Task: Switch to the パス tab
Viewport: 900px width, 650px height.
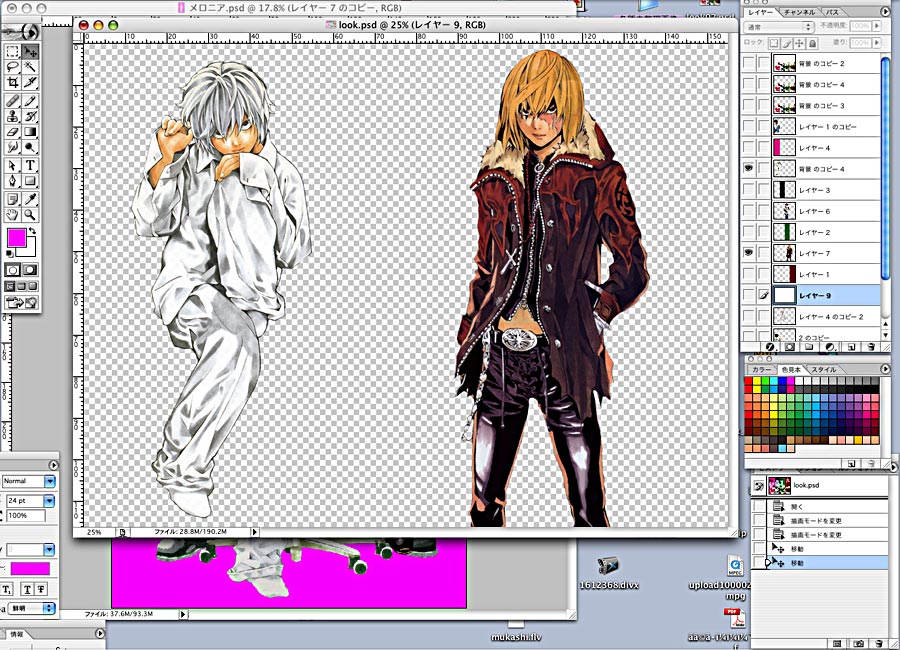Action: point(832,11)
